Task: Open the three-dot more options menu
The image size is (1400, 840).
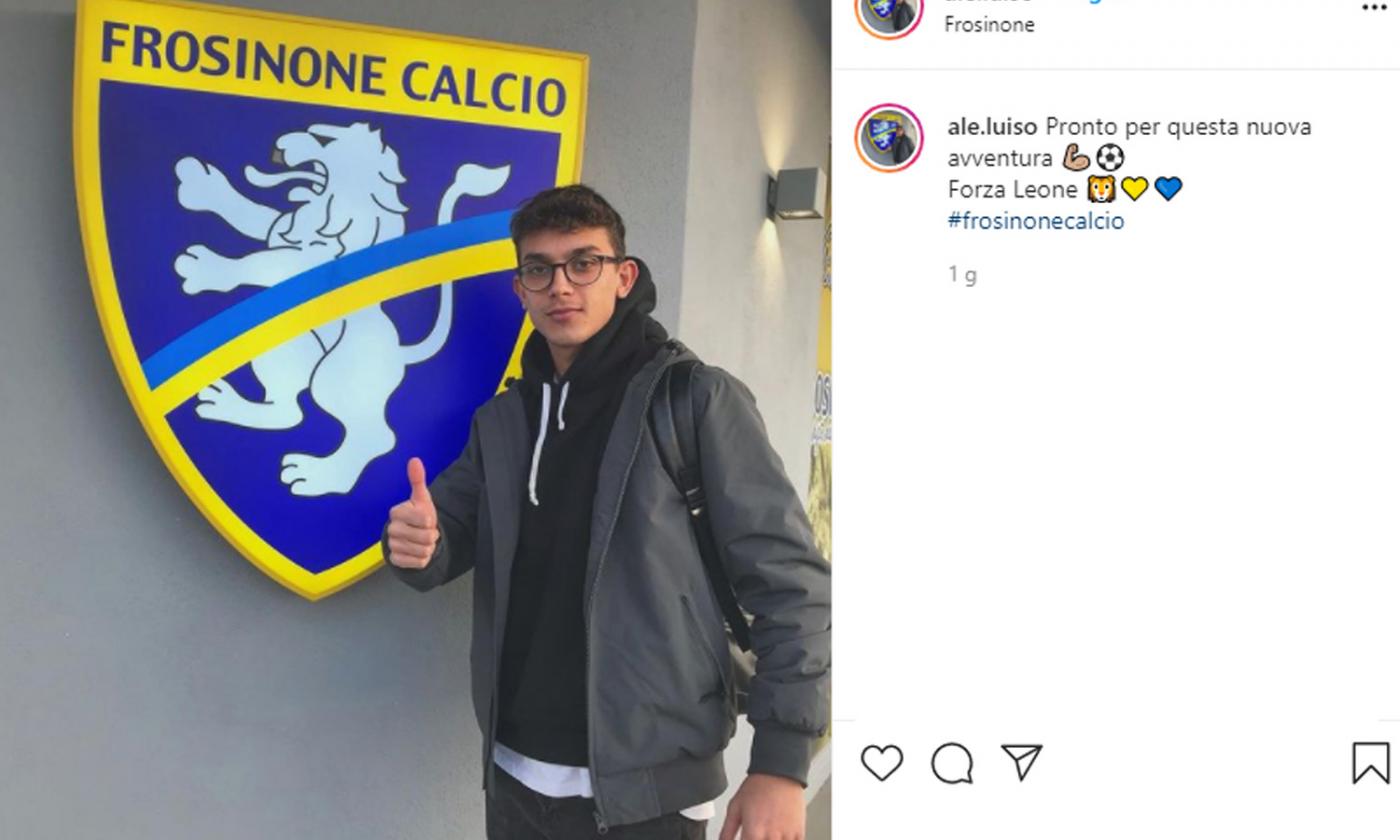Action: click(1374, 6)
